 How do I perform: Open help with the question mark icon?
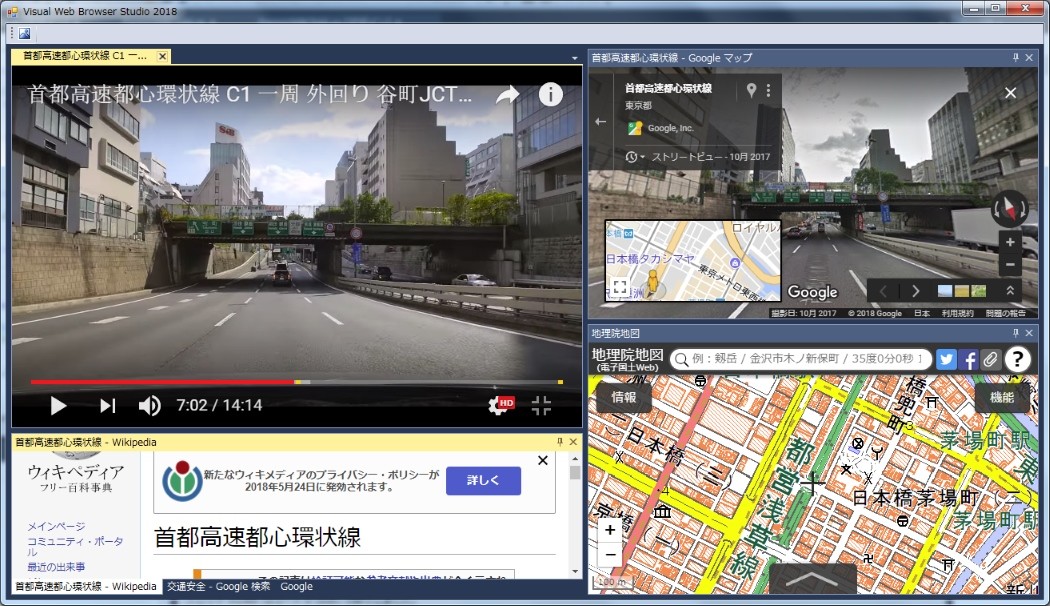tap(1017, 360)
